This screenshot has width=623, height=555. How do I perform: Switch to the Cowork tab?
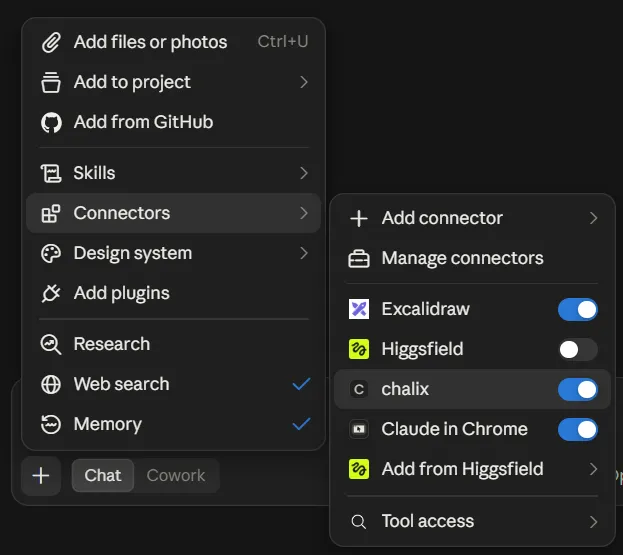176,476
